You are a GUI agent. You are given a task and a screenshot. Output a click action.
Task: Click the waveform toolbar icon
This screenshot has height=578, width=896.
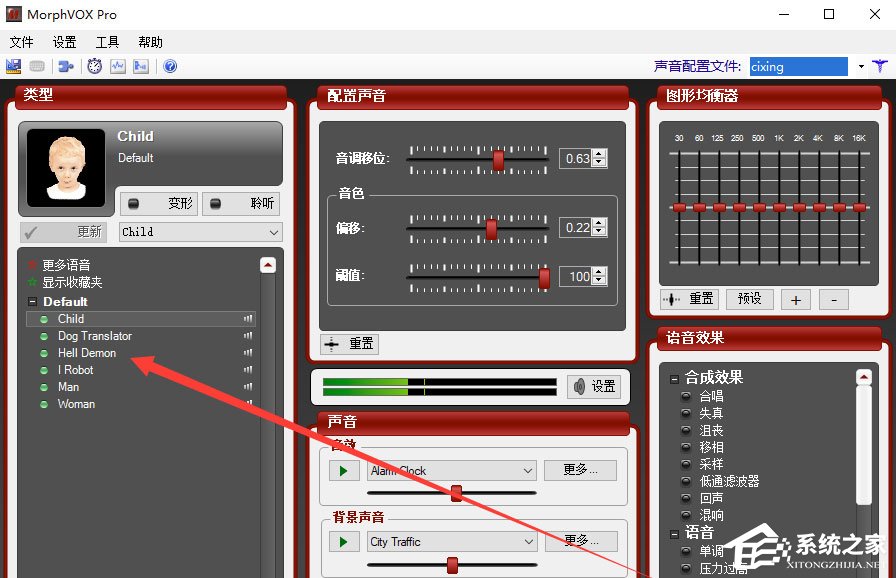tap(118, 66)
